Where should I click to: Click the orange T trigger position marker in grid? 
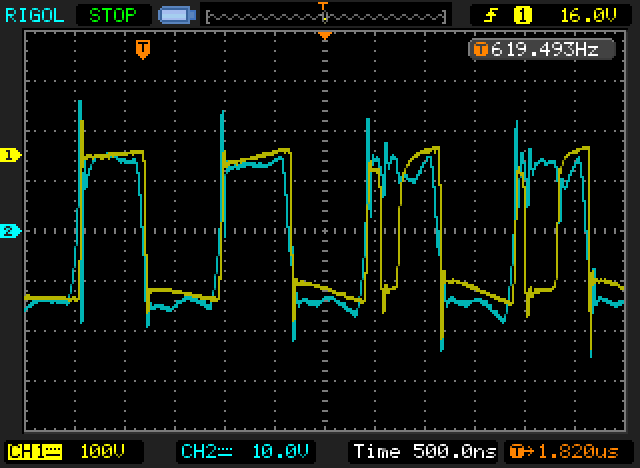143,48
